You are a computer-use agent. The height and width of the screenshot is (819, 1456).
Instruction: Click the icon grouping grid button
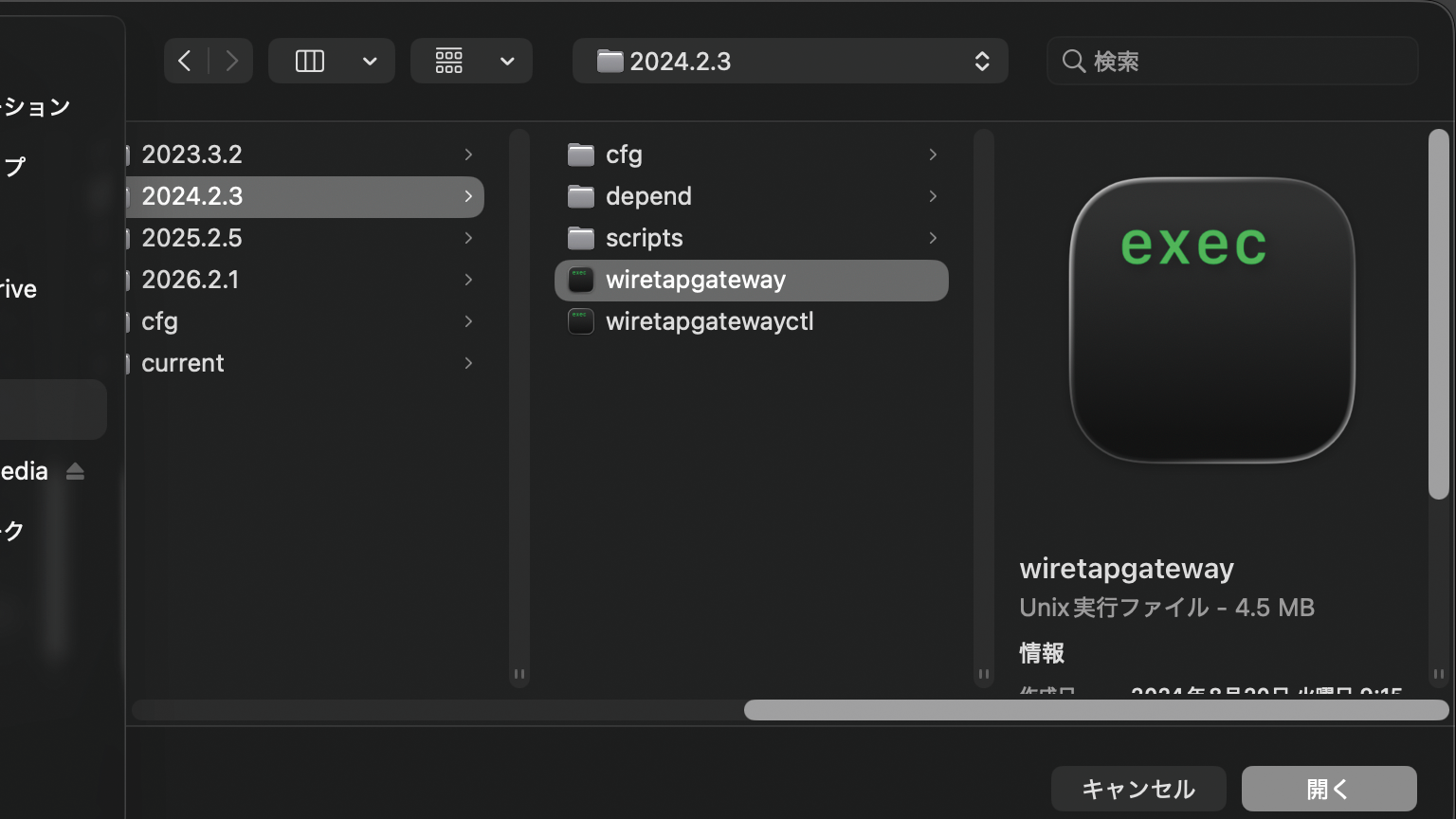click(x=449, y=62)
